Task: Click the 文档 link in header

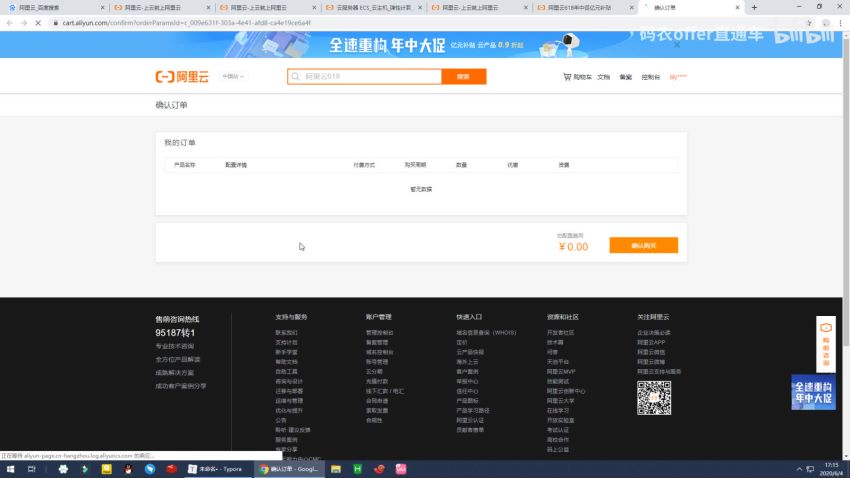Action: (603, 76)
